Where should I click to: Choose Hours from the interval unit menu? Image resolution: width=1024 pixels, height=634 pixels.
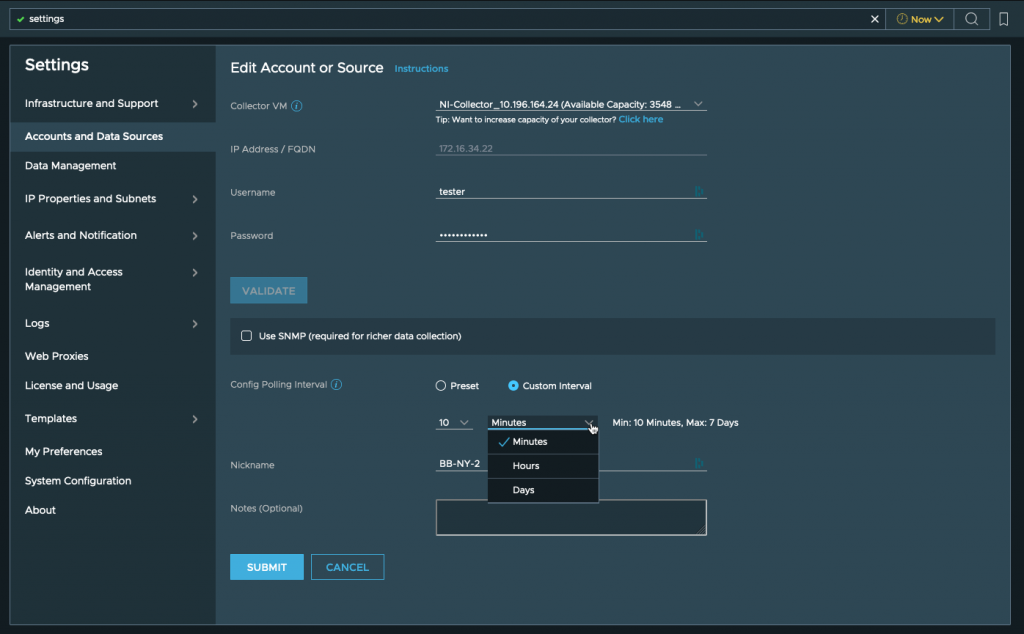click(526, 466)
